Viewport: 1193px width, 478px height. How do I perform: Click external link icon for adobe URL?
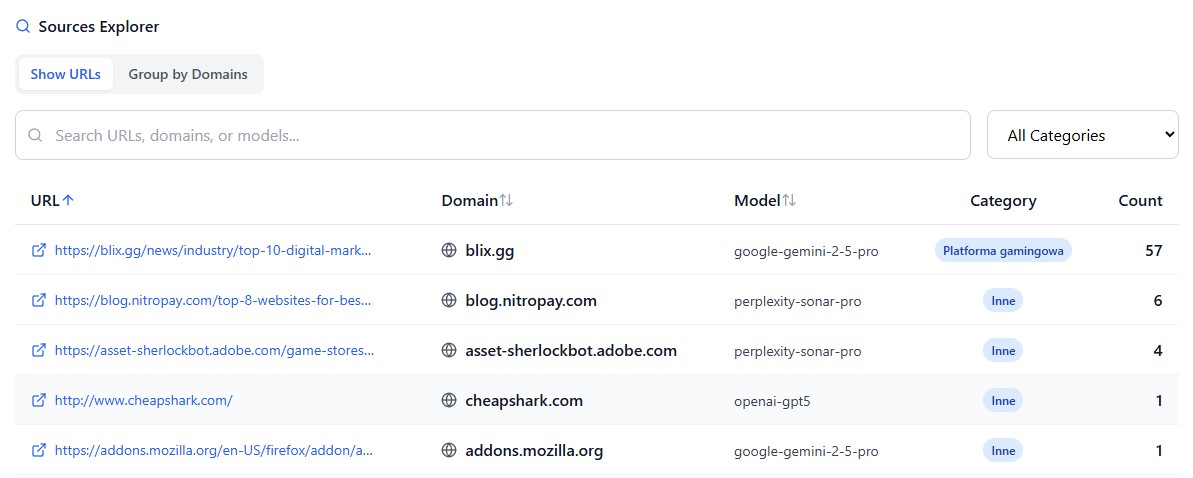39,351
